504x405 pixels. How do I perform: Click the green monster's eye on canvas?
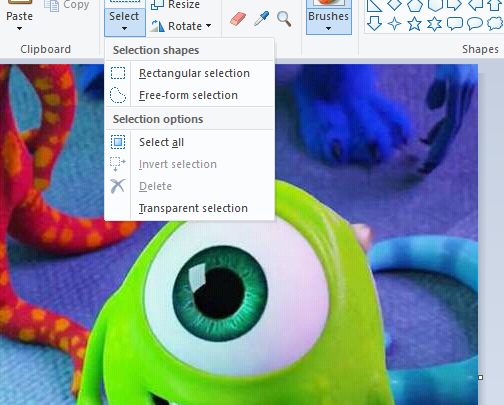coord(220,293)
